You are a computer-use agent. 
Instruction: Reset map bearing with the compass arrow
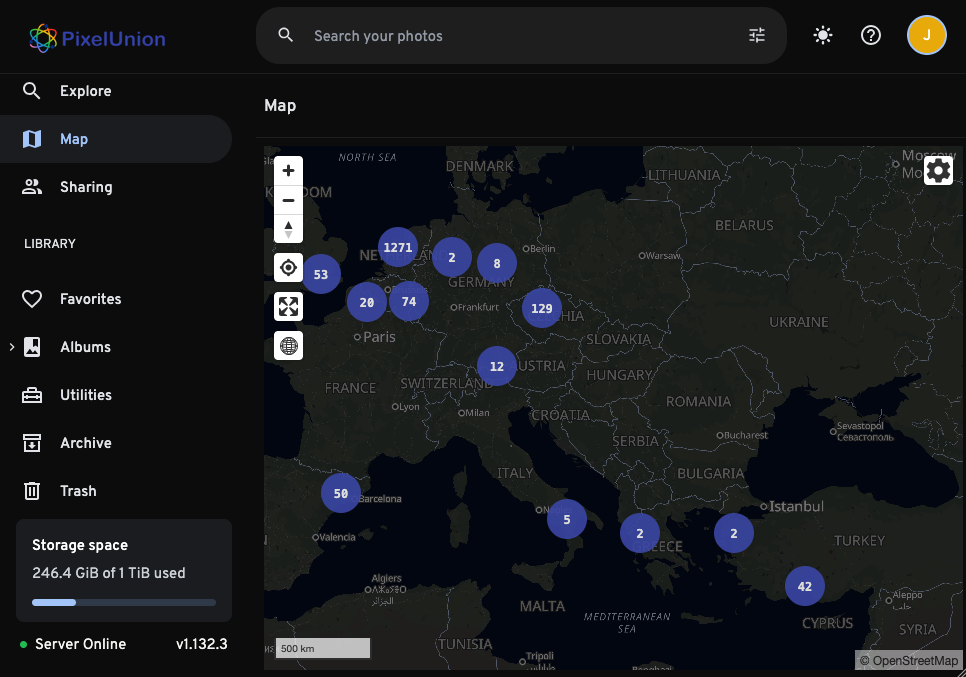click(x=288, y=229)
